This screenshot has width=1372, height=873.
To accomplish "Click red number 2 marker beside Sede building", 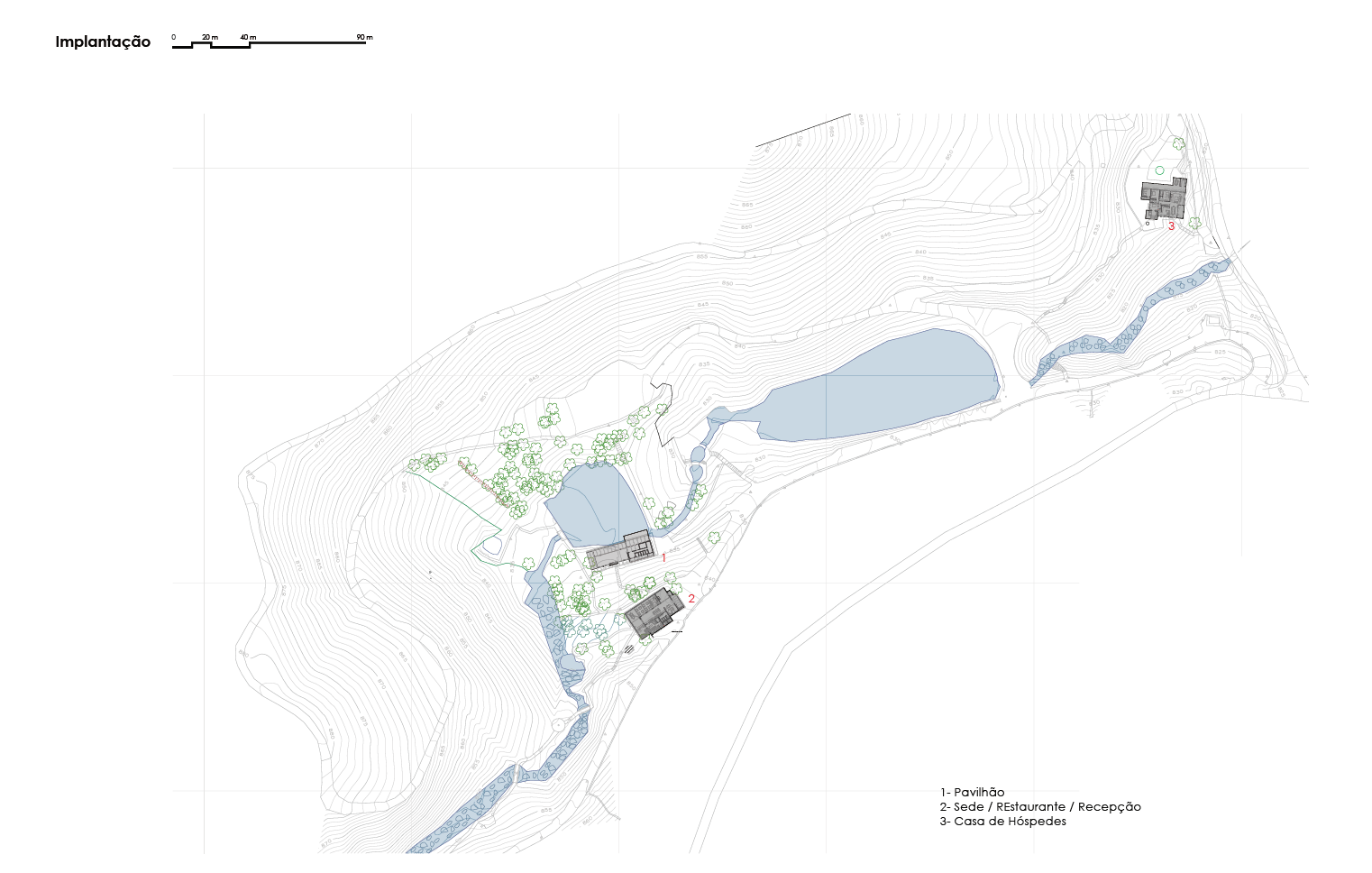I will pyautogui.click(x=691, y=598).
